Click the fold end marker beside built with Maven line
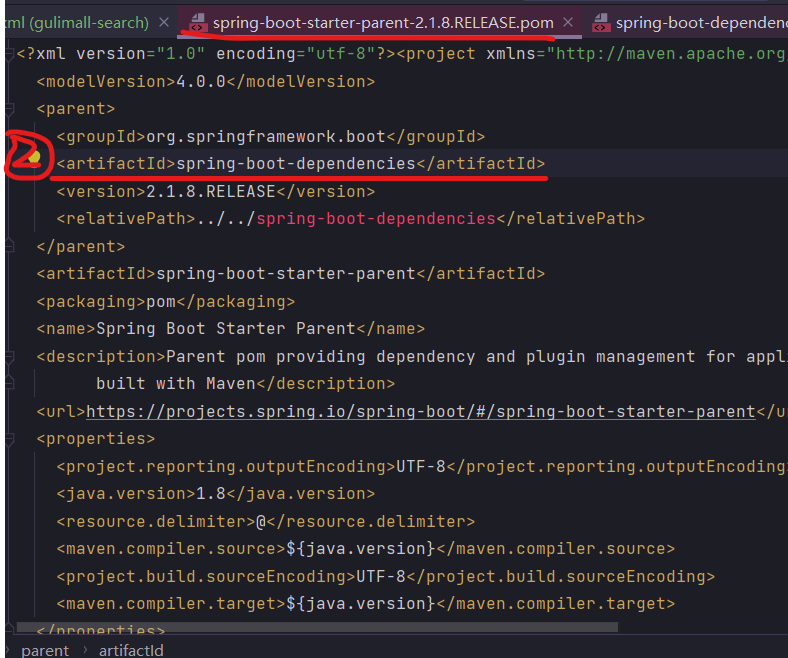Viewport: 788px width, 658px height. point(9,384)
